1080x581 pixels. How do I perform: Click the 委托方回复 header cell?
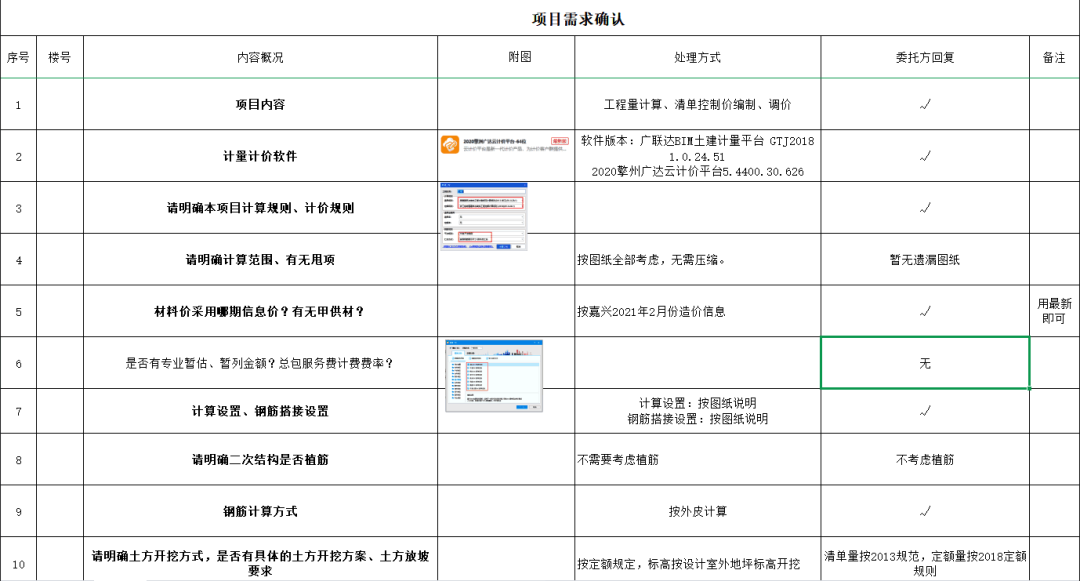(924, 57)
